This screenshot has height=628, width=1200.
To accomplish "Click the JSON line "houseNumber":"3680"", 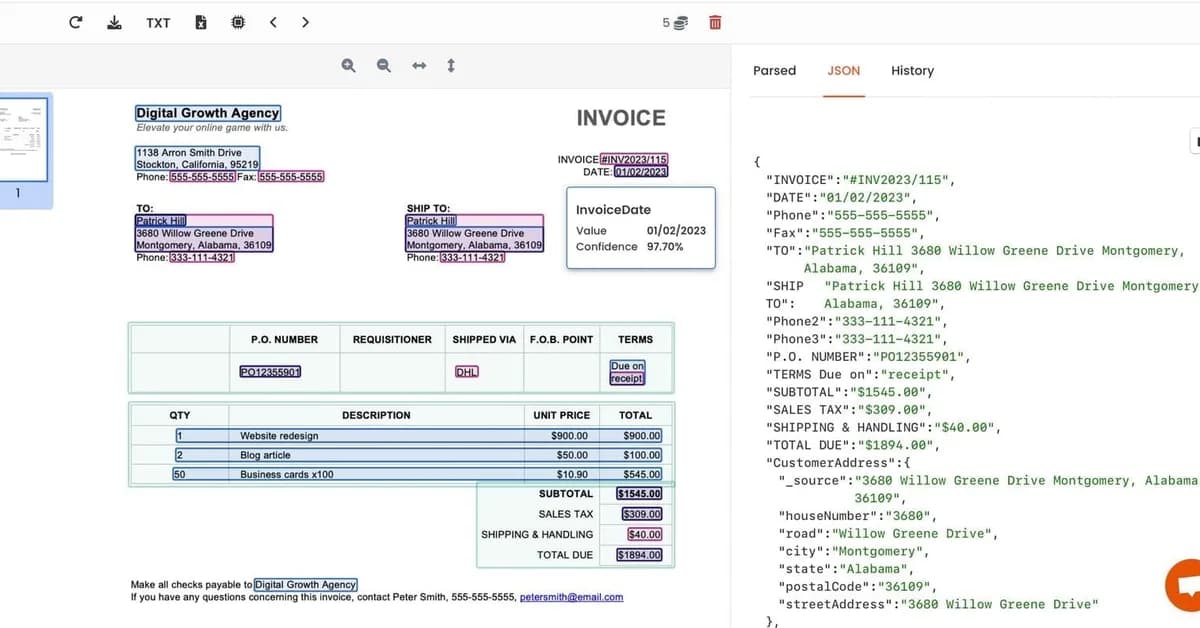I will point(858,516).
